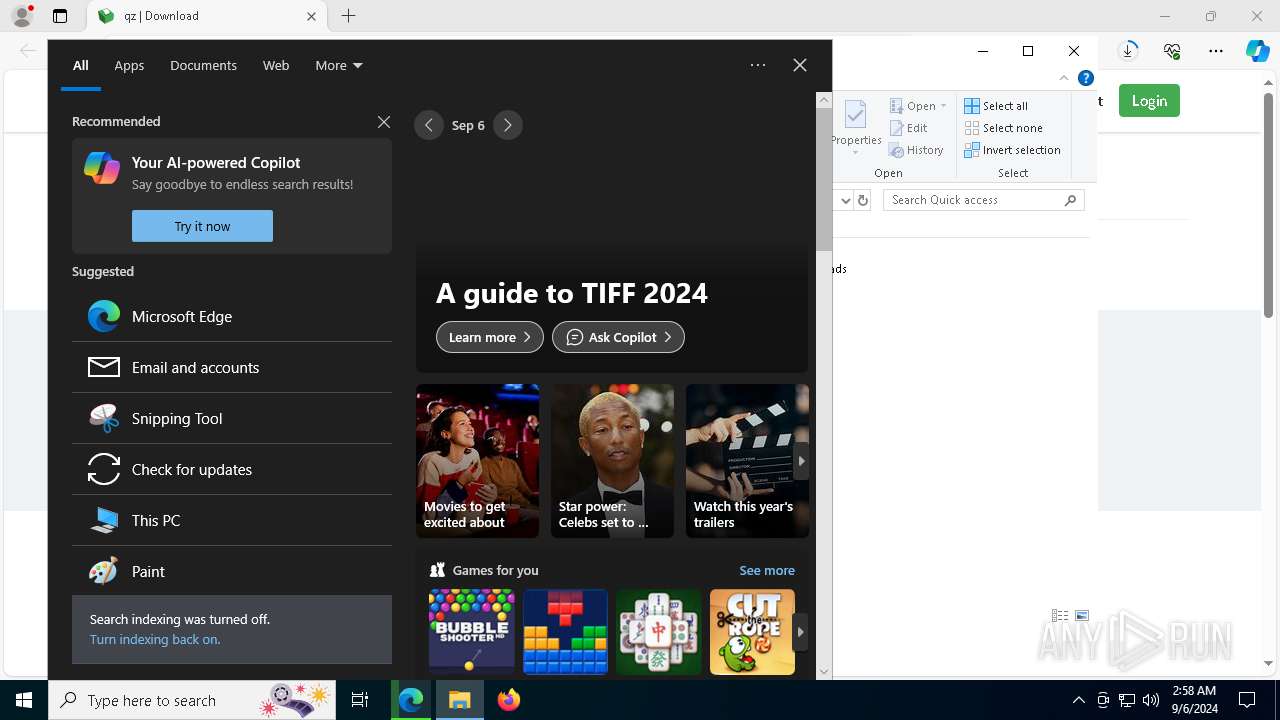Screen dimensions: 1280x720
Task: Click Properties in Explorer ribbon
Action: tap(856, 128)
